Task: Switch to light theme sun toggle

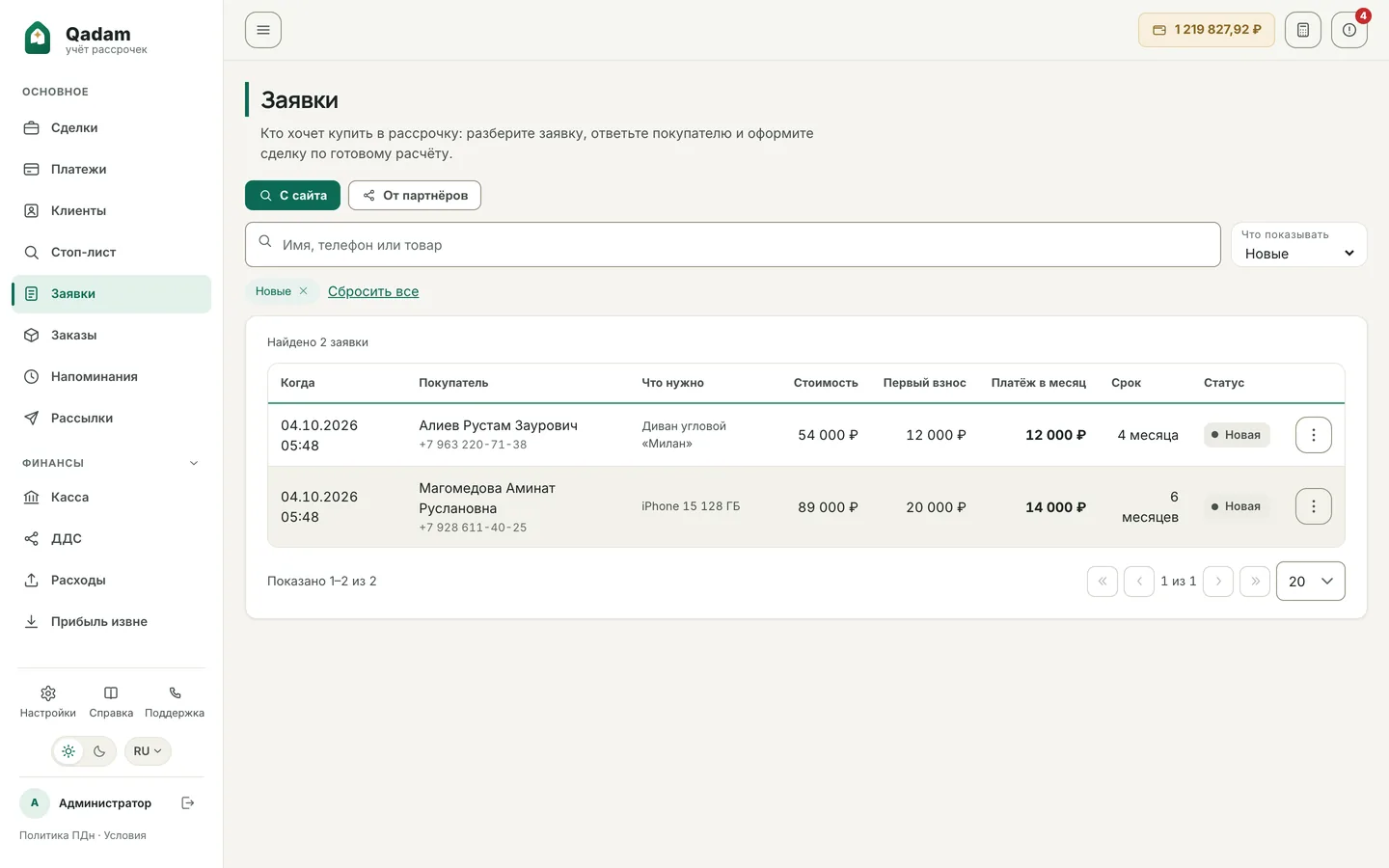Action: click(x=68, y=751)
